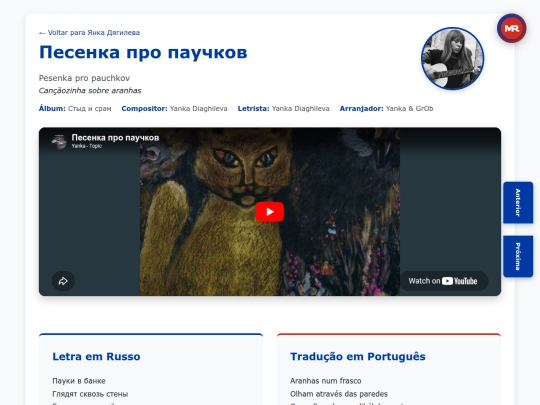The height and width of the screenshot is (405, 540).
Task: Click the 'Letra em Russo' heading
Action: click(96, 356)
